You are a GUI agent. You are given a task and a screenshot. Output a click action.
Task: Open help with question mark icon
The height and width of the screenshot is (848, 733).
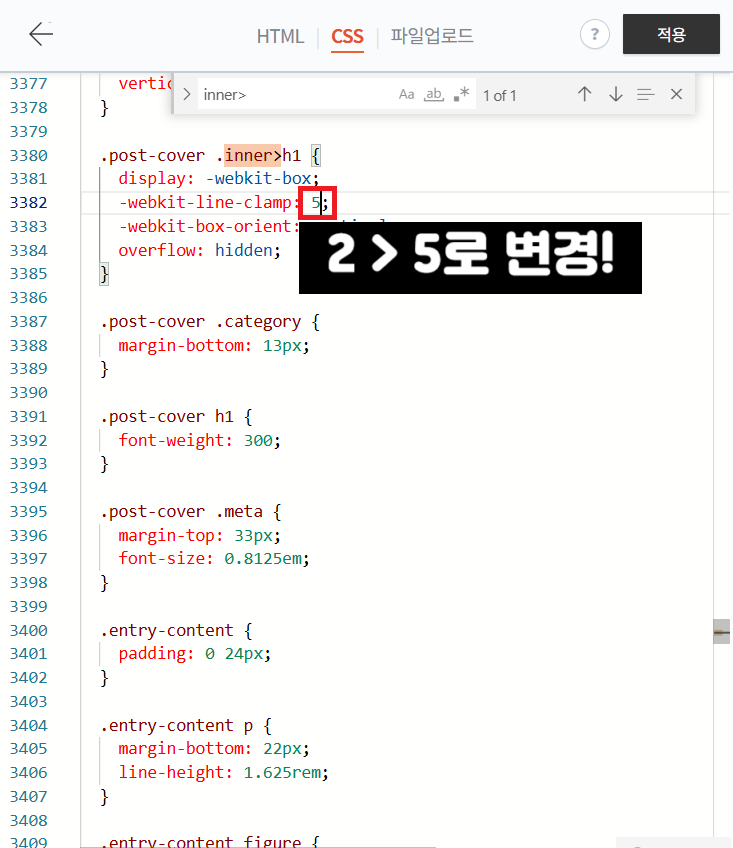pos(595,35)
